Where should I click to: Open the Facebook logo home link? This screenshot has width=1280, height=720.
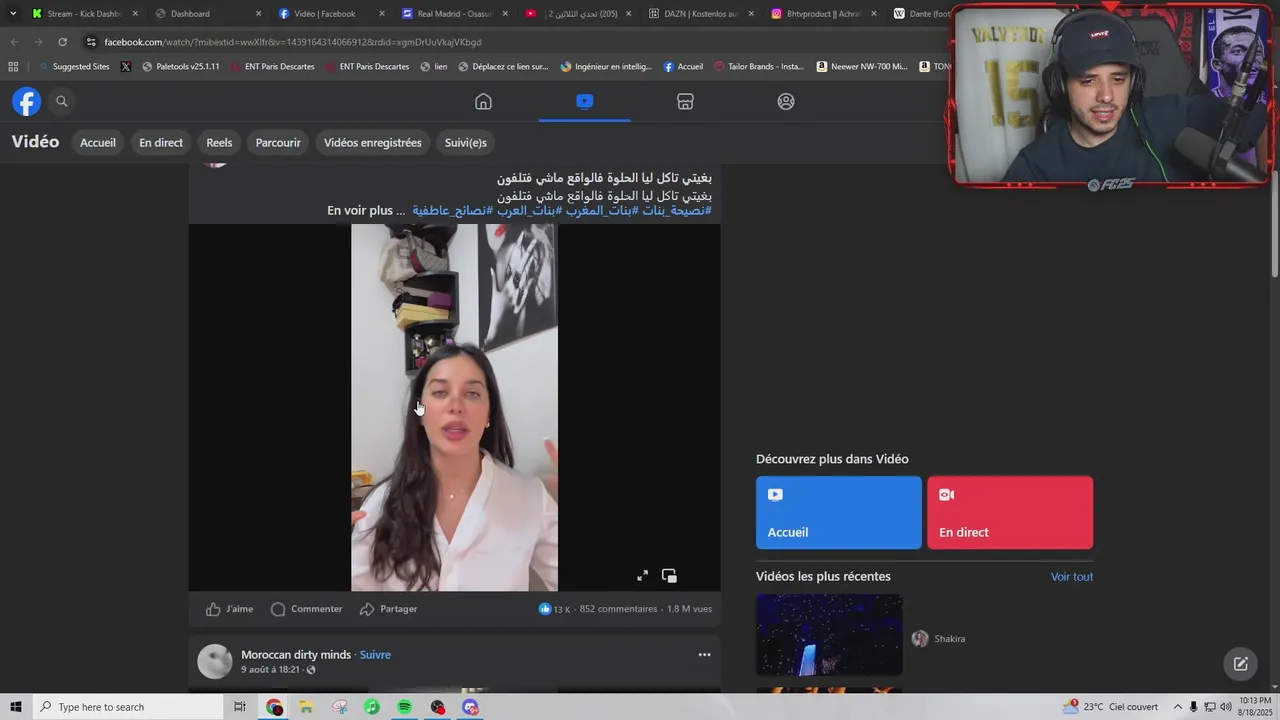26,101
